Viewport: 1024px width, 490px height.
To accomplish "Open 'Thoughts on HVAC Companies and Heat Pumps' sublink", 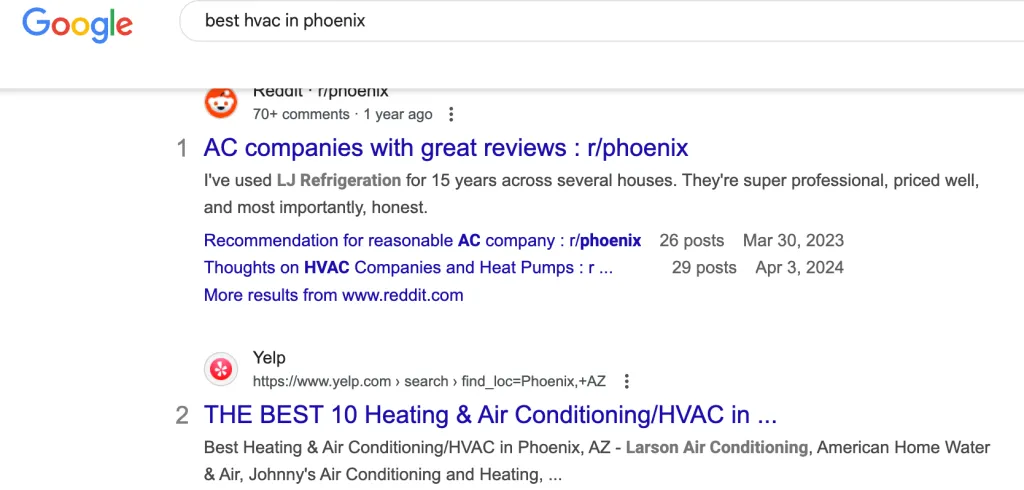I will pyautogui.click(x=408, y=267).
